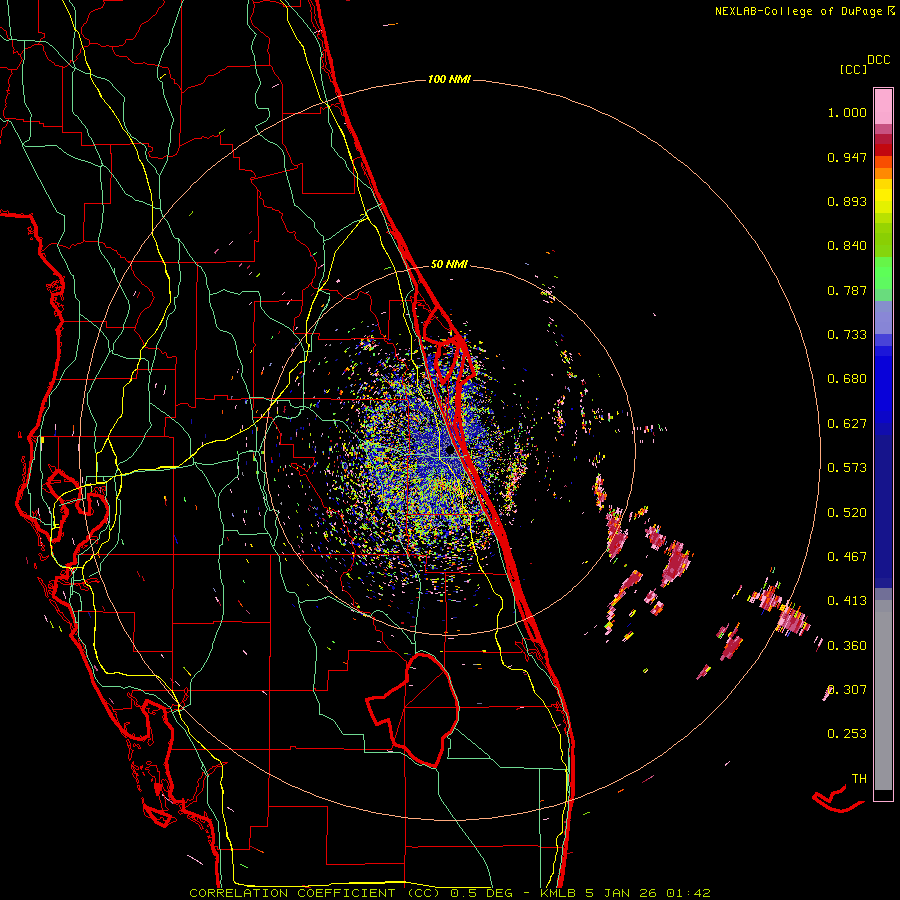This screenshot has width=900, height=900.
Task: Click the bright green color bar segment
Action: tap(883, 273)
